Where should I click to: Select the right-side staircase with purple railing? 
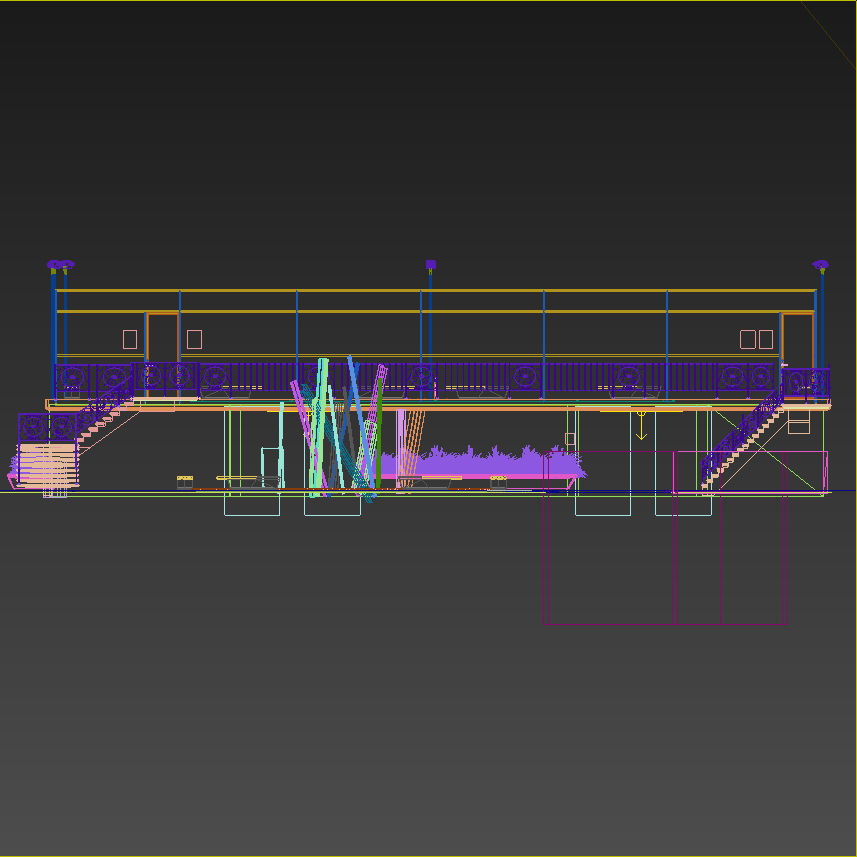click(x=743, y=440)
